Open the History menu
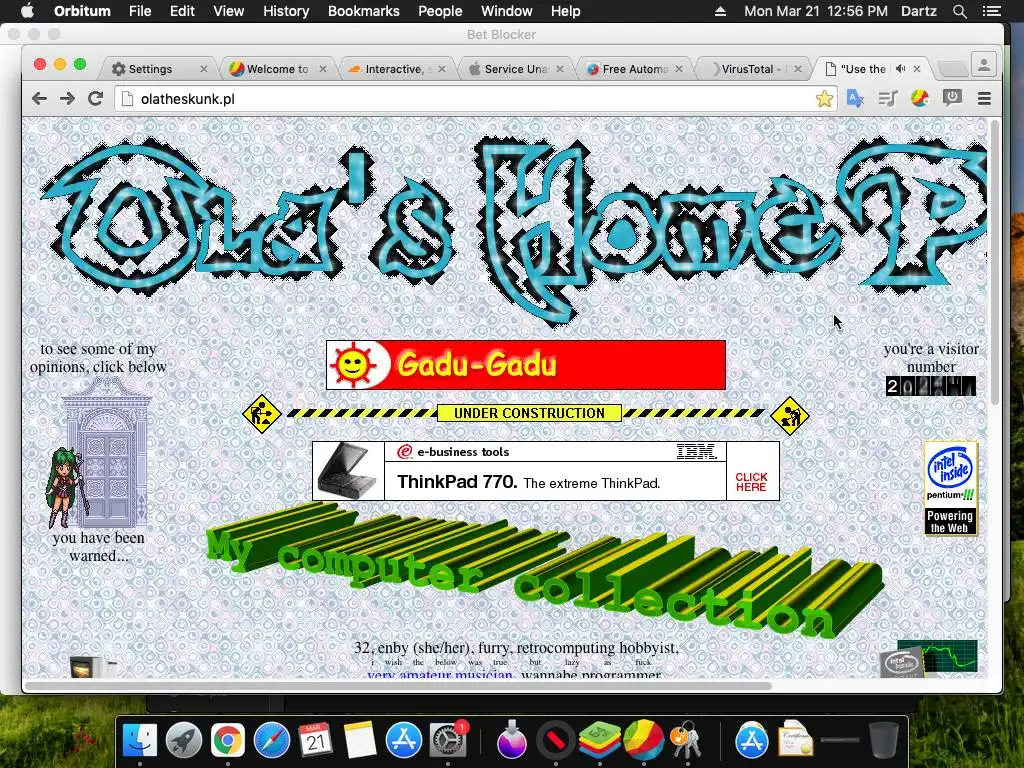The height and width of the screenshot is (768, 1024). click(286, 11)
